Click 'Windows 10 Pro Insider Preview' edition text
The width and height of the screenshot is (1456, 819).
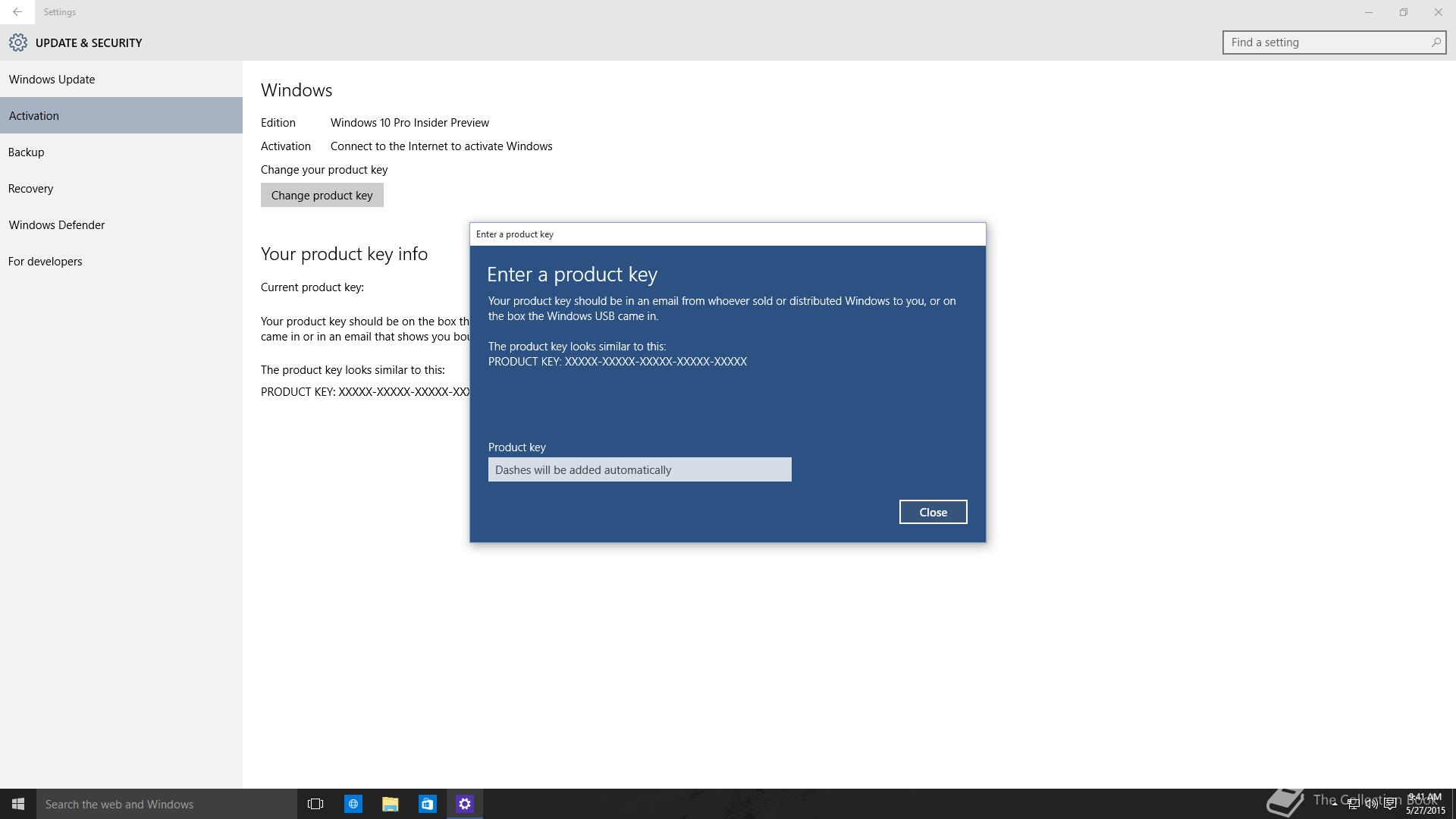coord(409,122)
